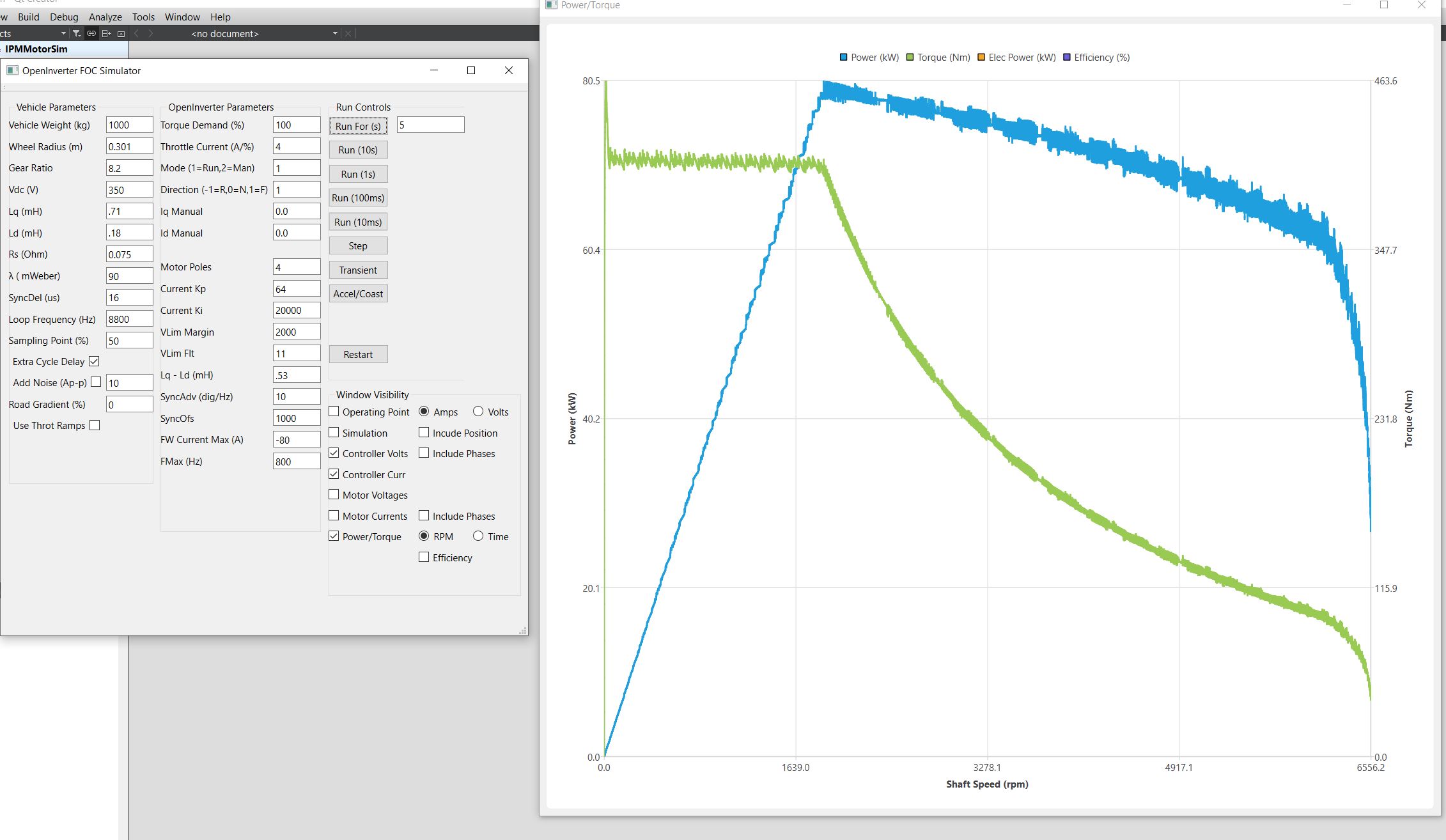Click the Torque (Nm) green legend swatch
1446x840 pixels.
[x=910, y=58]
